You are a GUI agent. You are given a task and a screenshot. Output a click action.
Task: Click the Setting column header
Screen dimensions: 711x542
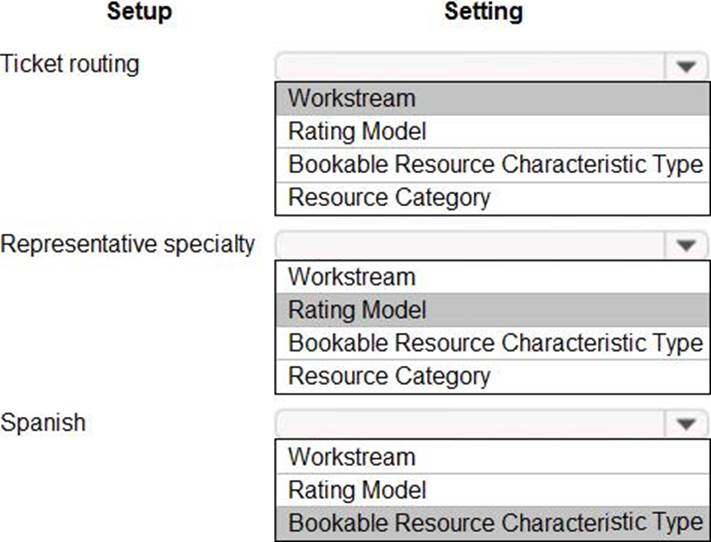(x=483, y=12)
